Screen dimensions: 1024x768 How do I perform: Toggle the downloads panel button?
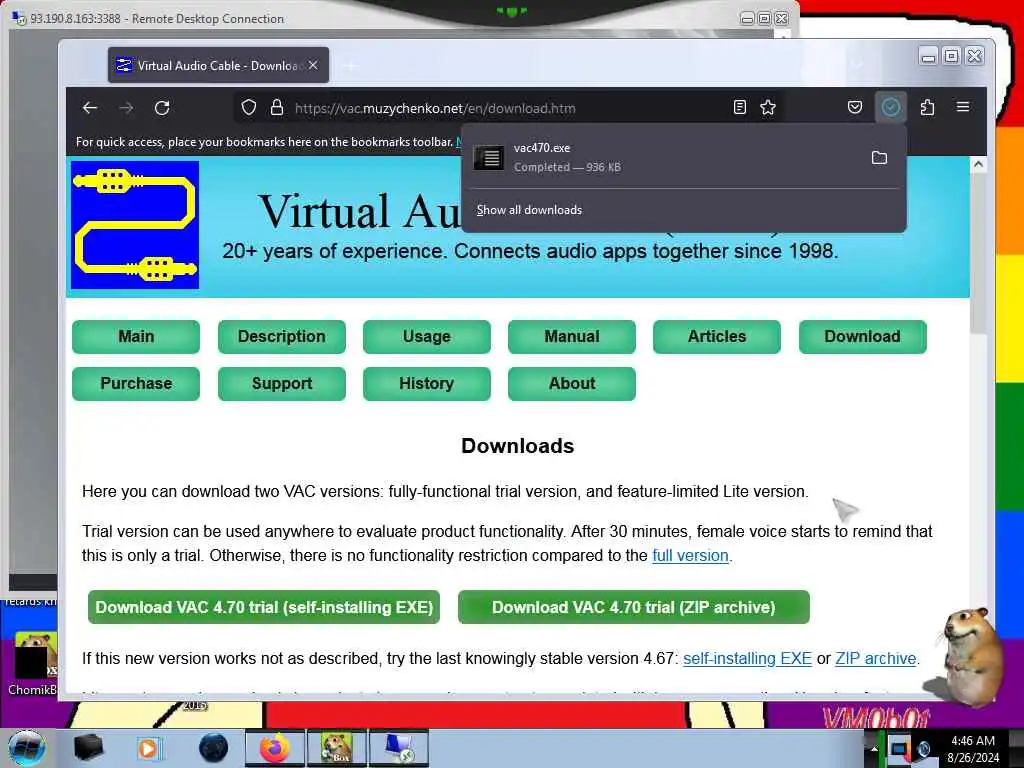[891, 108]
